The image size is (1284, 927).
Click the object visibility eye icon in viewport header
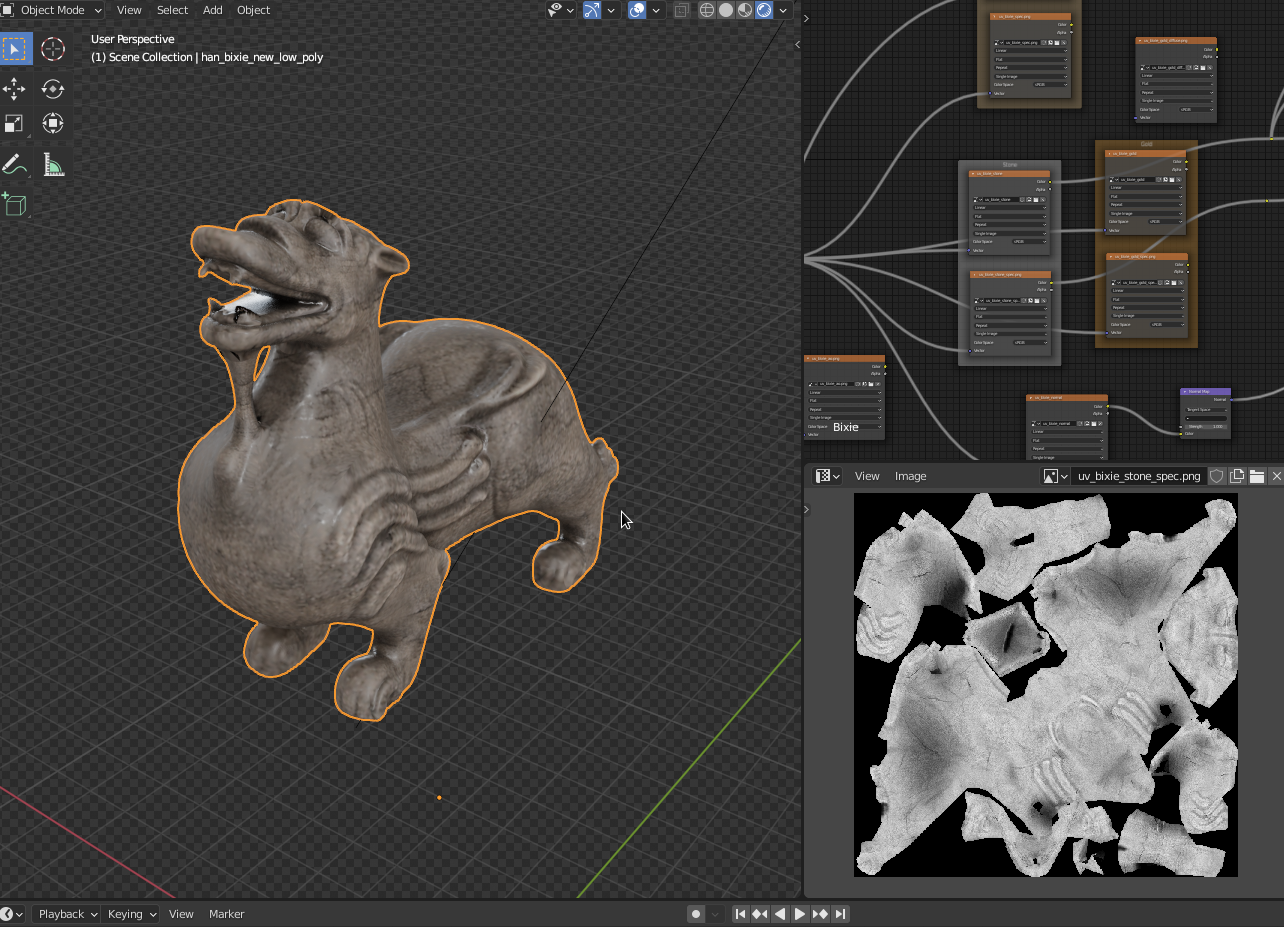(x=555, y=10)
